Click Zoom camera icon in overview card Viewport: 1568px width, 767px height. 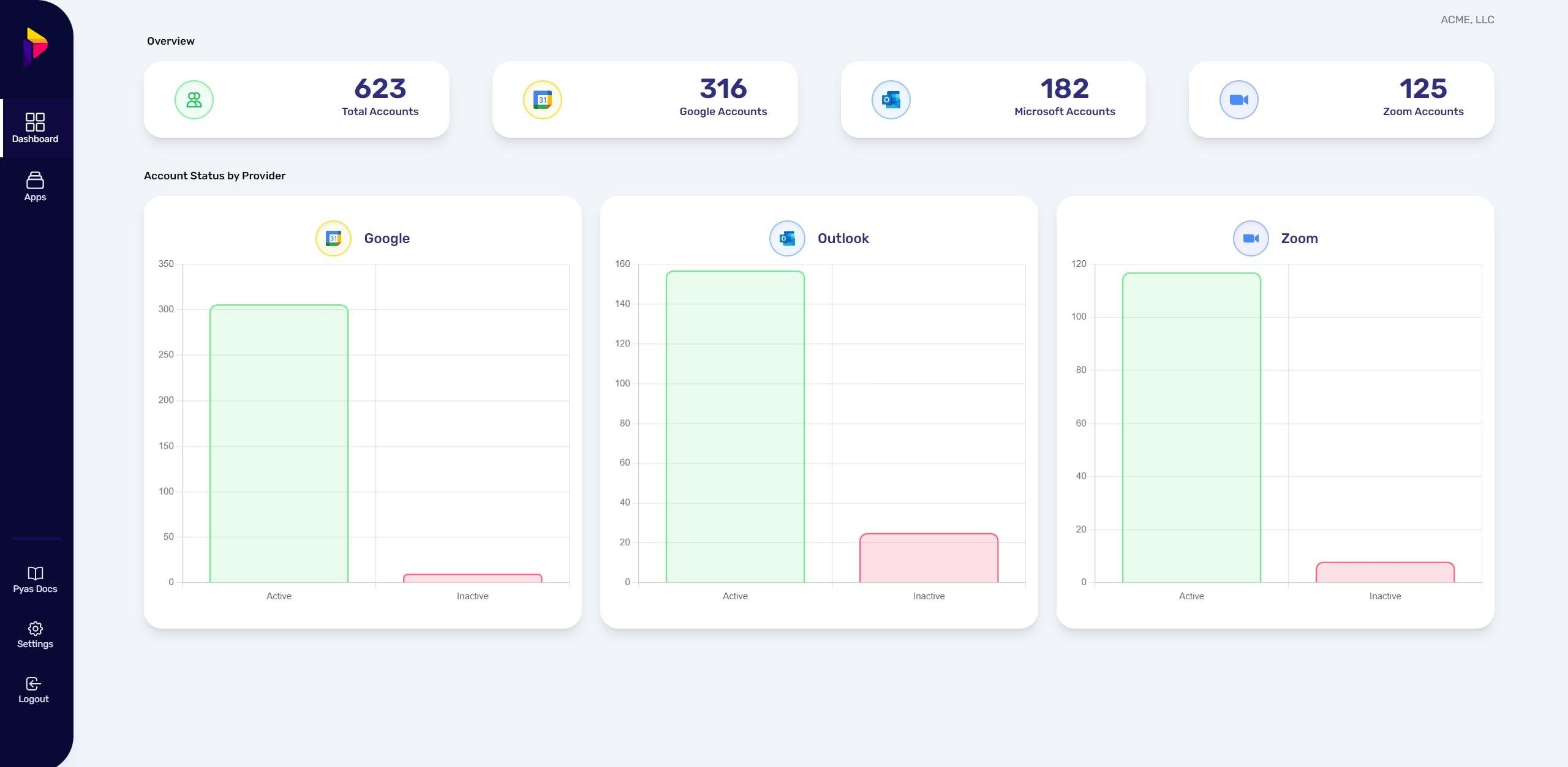click(1238, 100)
